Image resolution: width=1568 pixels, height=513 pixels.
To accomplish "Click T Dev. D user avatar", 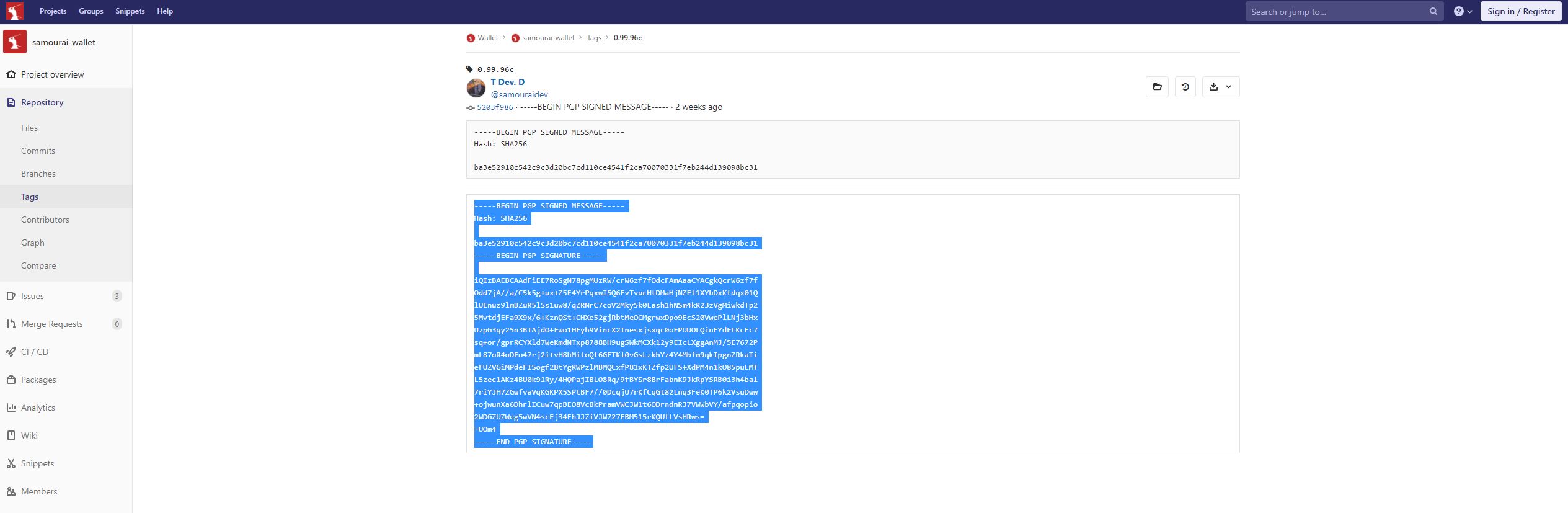I will pos(476,88).
